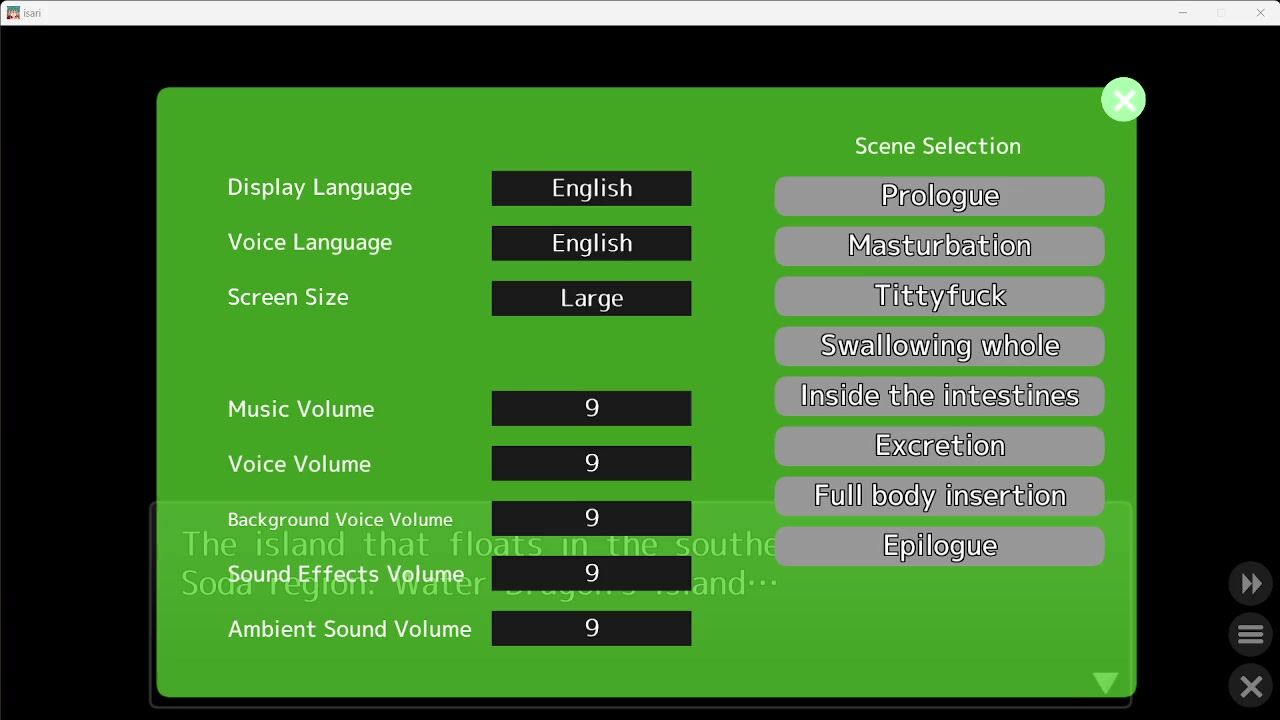Click the green down arrow to advance dialogue
The image size is (1280, 720).
point(1105,683)
